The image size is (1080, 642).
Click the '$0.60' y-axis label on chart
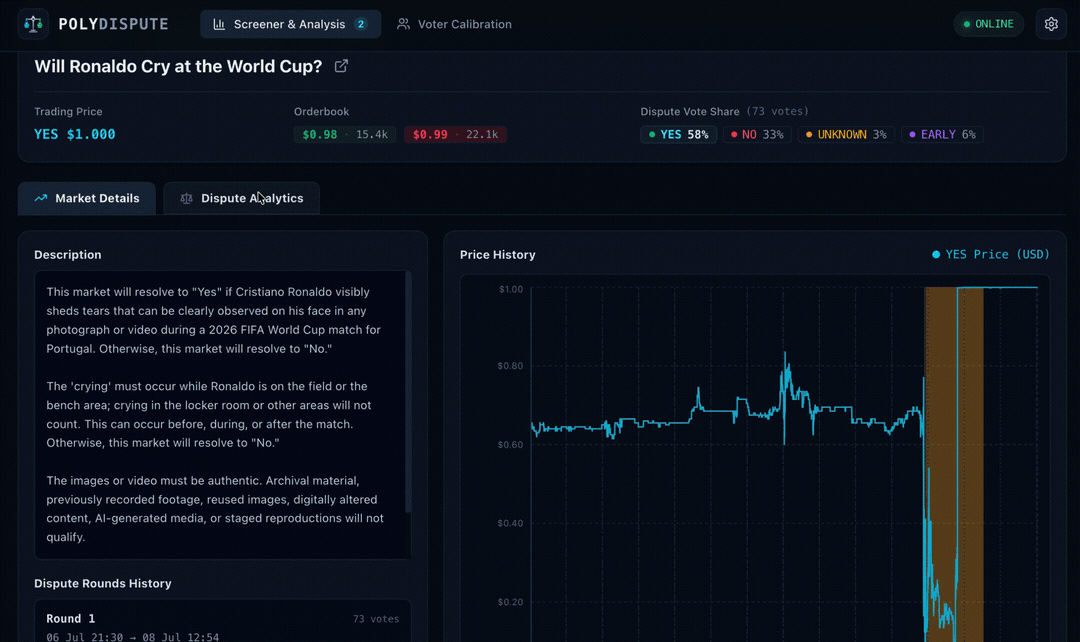510,444
